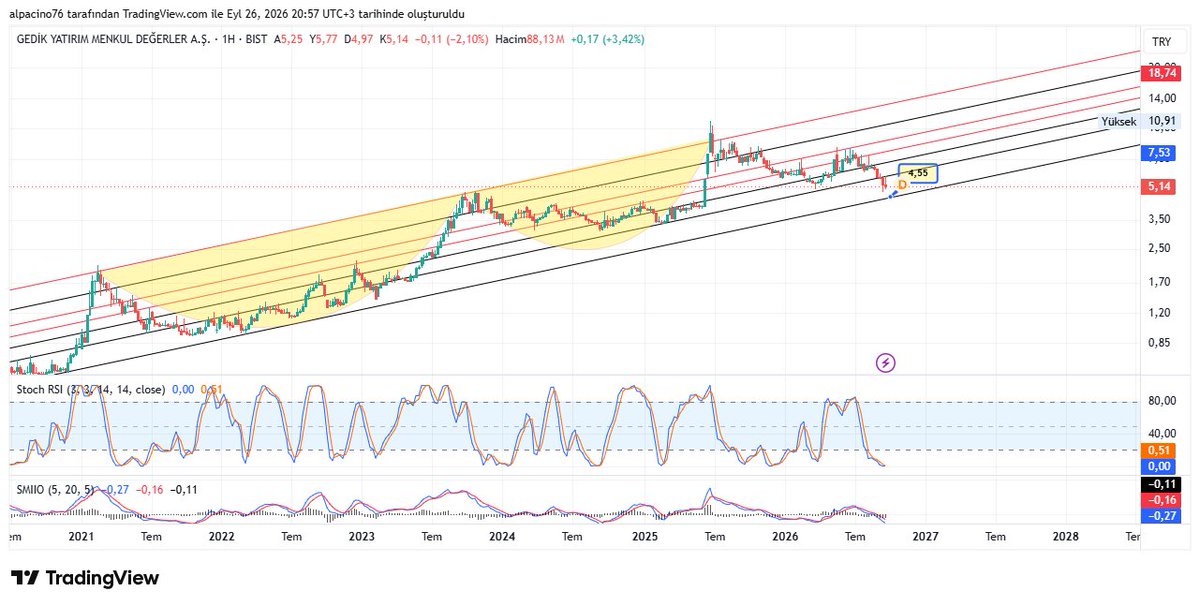
Task: Click the 2027 label on the time axis
Action: [925, 536]
